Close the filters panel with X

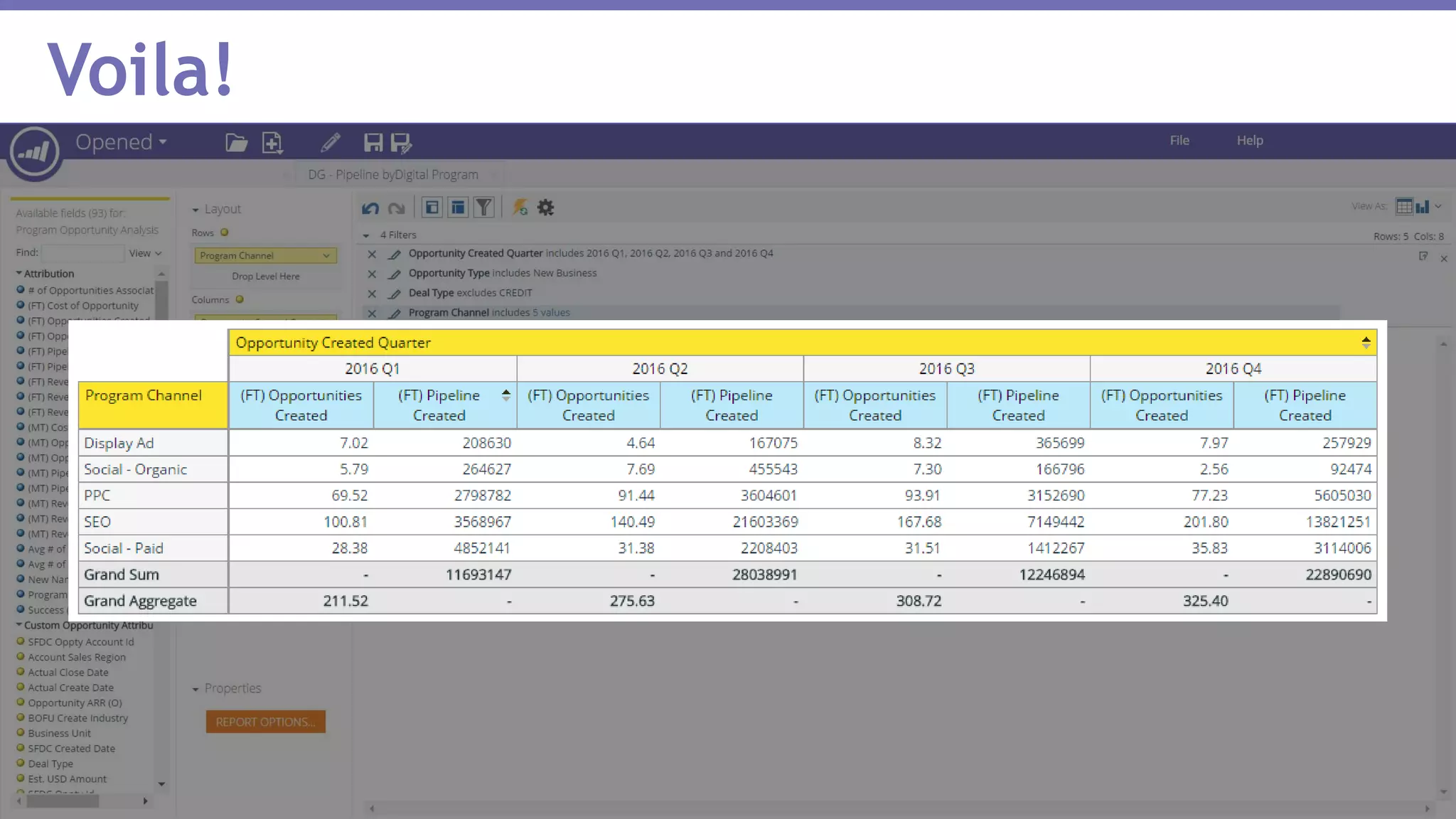click(x=1444, y=259)
